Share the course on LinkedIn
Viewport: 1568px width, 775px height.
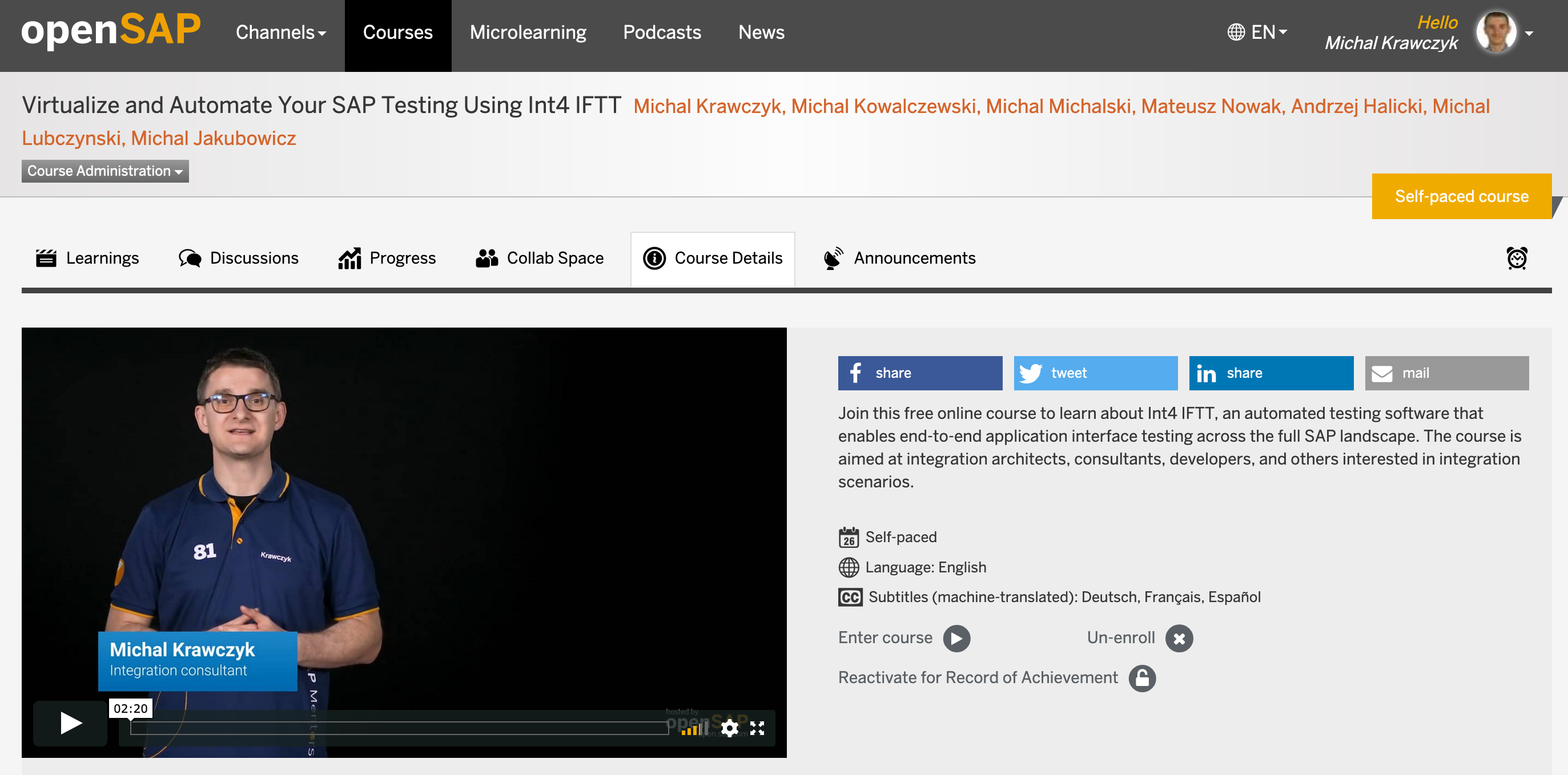[1271, 373]
